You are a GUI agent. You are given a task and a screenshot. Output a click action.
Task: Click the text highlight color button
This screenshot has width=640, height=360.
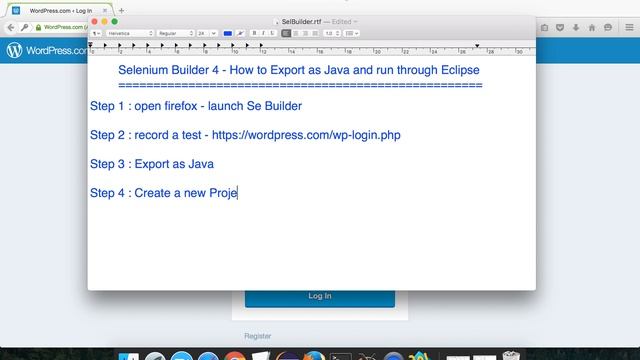coord(240,33)
